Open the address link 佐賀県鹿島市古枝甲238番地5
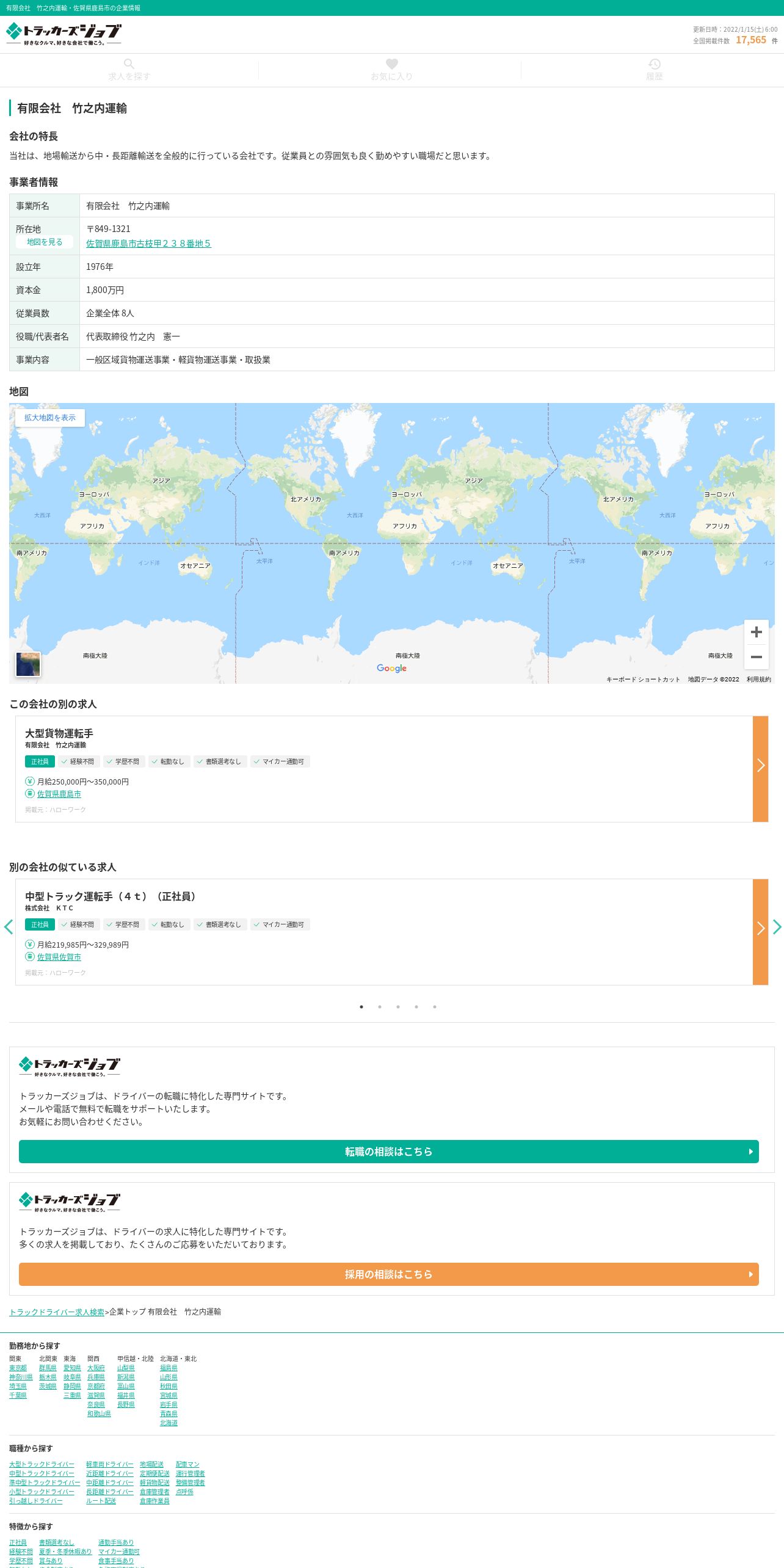 (148, 244)
